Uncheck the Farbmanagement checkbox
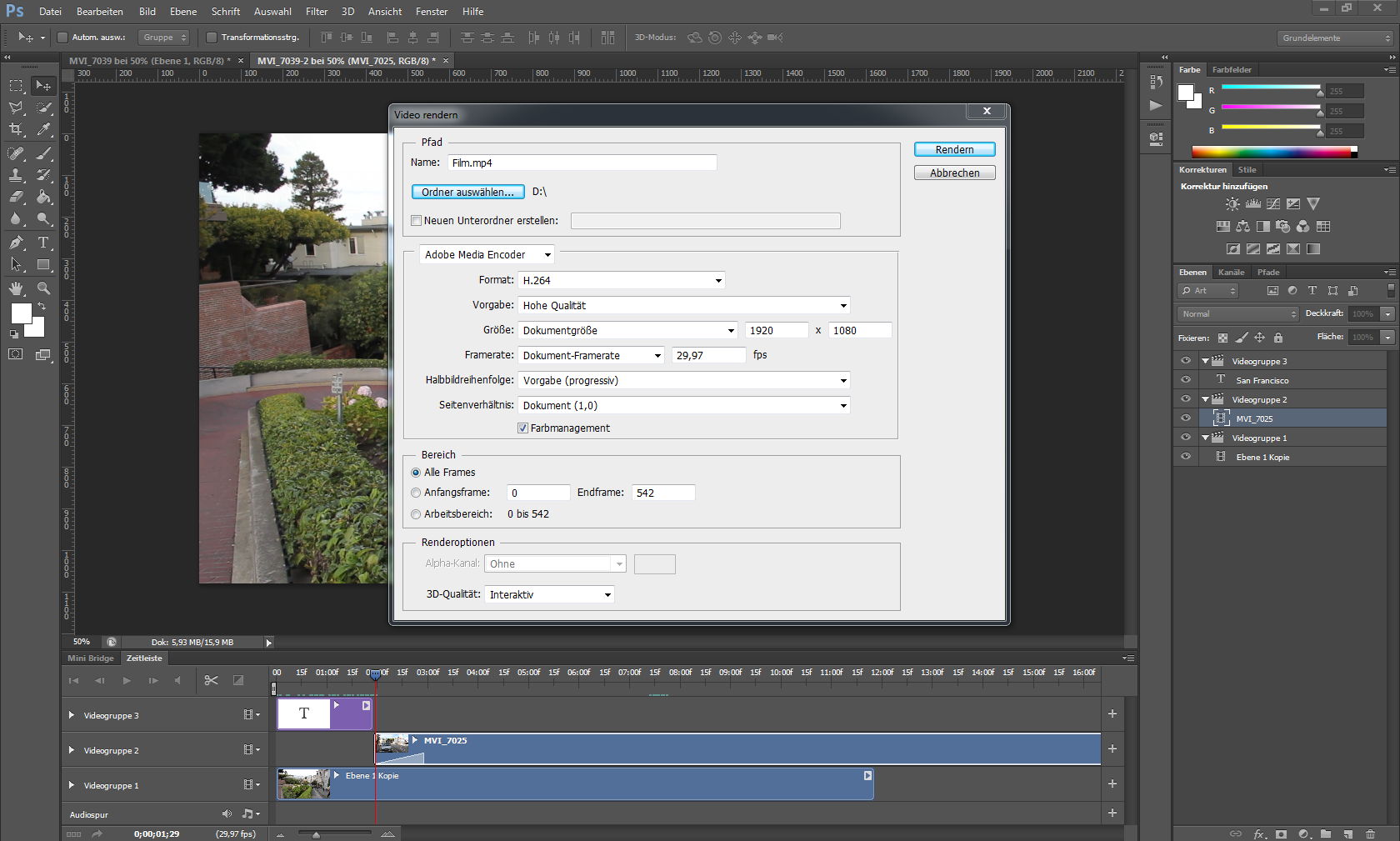Viewport: 1400px width, 841px height. tap(523, 428)
